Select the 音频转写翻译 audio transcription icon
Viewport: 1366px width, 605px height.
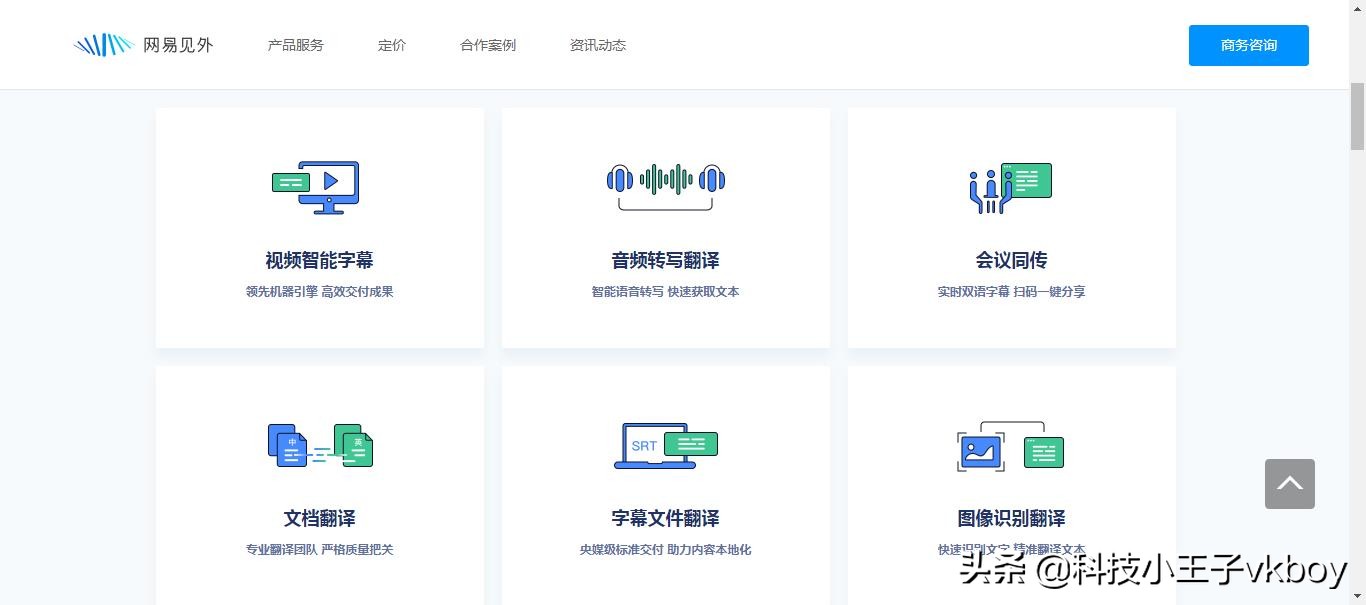click(665, 183)
